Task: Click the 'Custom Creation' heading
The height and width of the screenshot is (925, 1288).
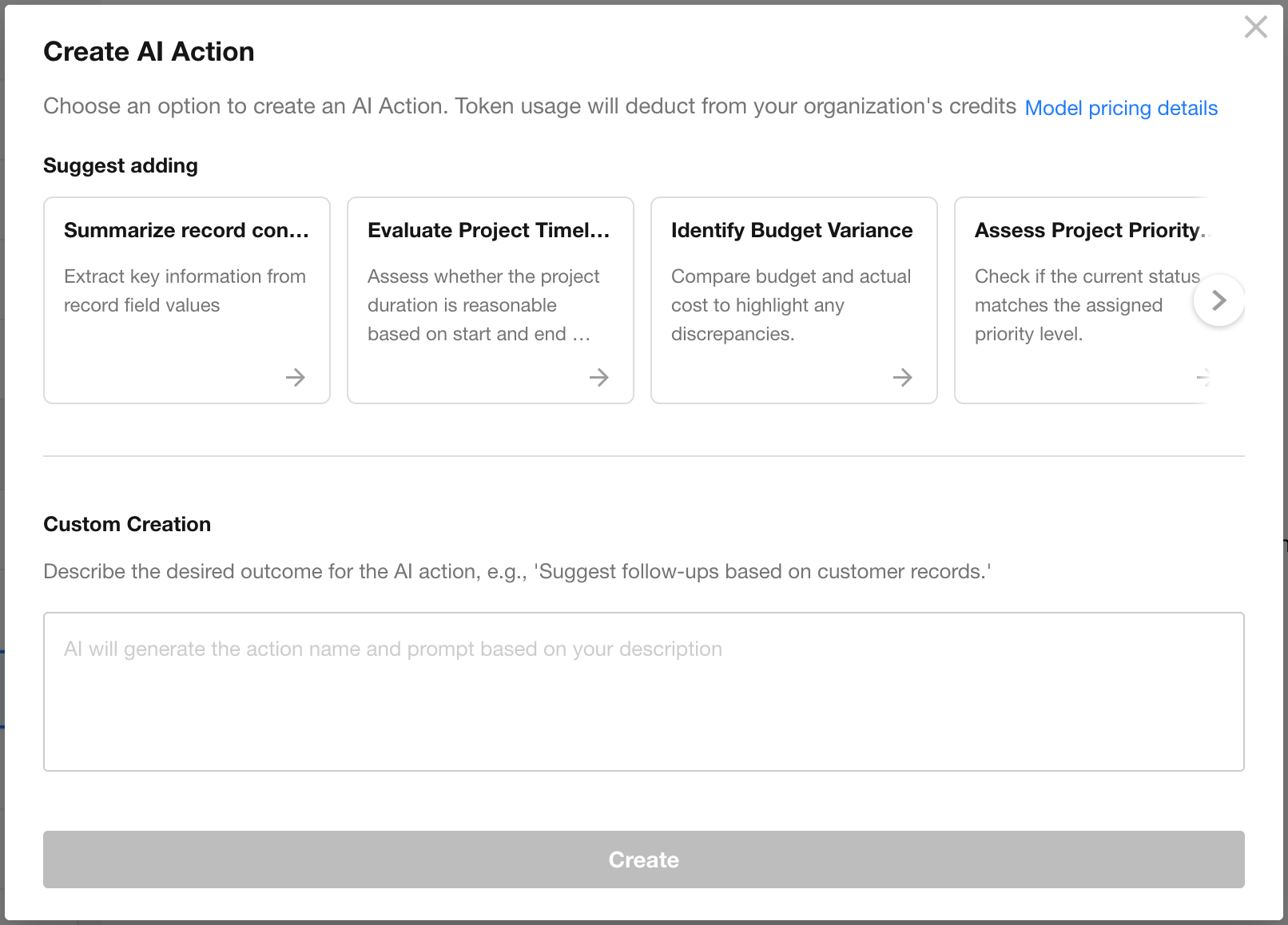Action: (127, 524)
